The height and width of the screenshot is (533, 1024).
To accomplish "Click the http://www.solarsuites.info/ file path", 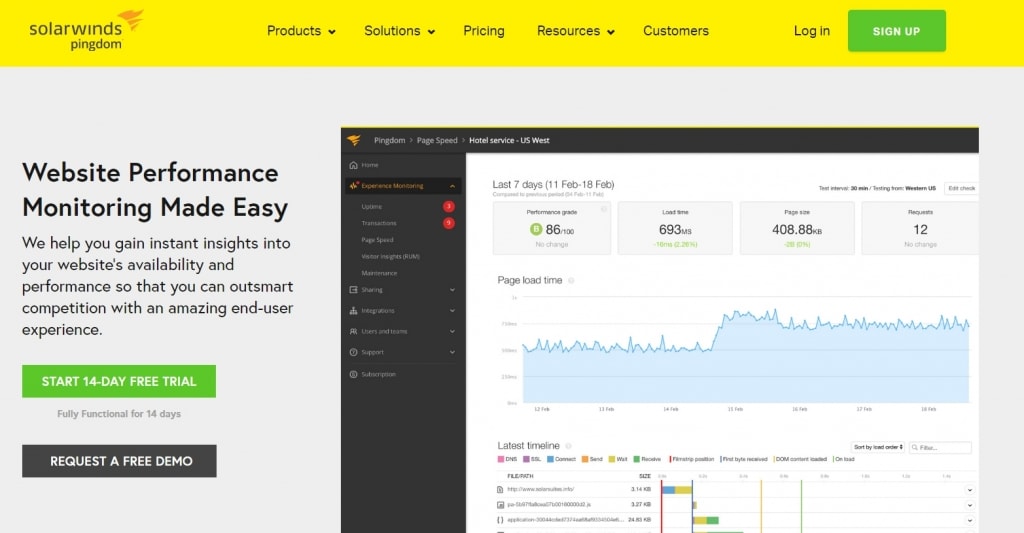I will click(541, 489).
